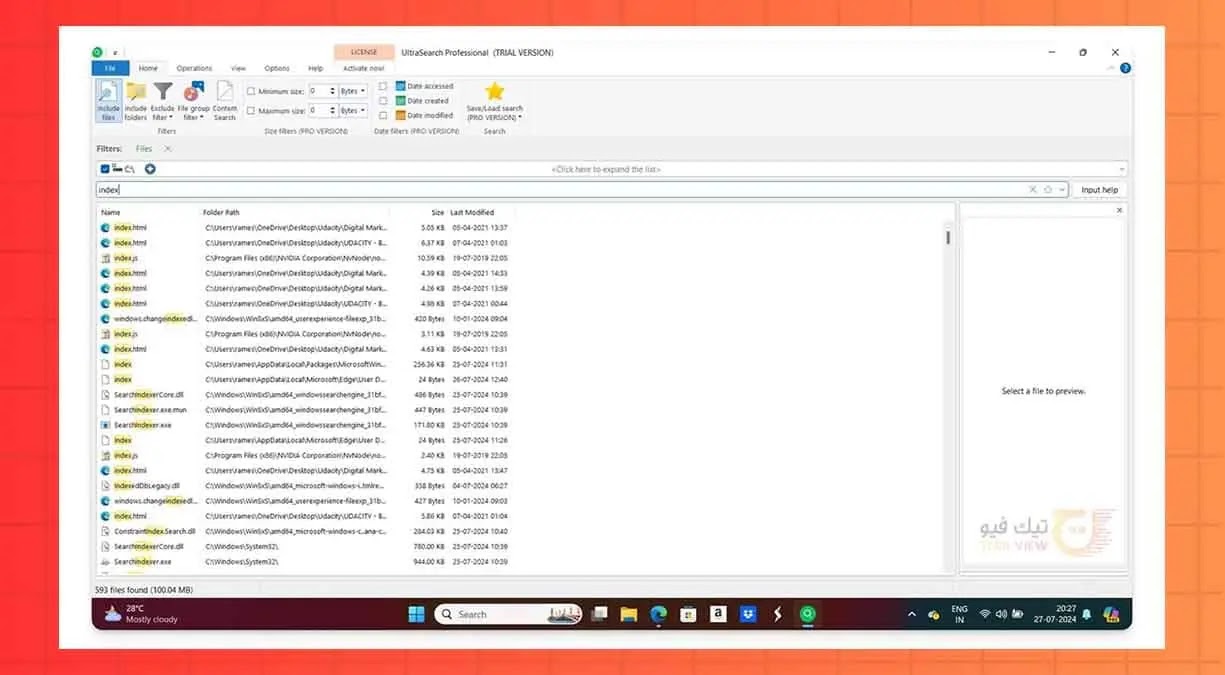Viewport: 1225px width, 675px height.
Task: Switch to the Home tab
Action: click(x=148, y=68)
